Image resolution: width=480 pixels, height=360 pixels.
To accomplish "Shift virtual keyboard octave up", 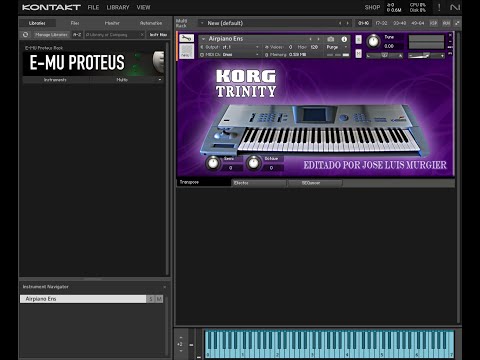I will click(x=181, y=338).
